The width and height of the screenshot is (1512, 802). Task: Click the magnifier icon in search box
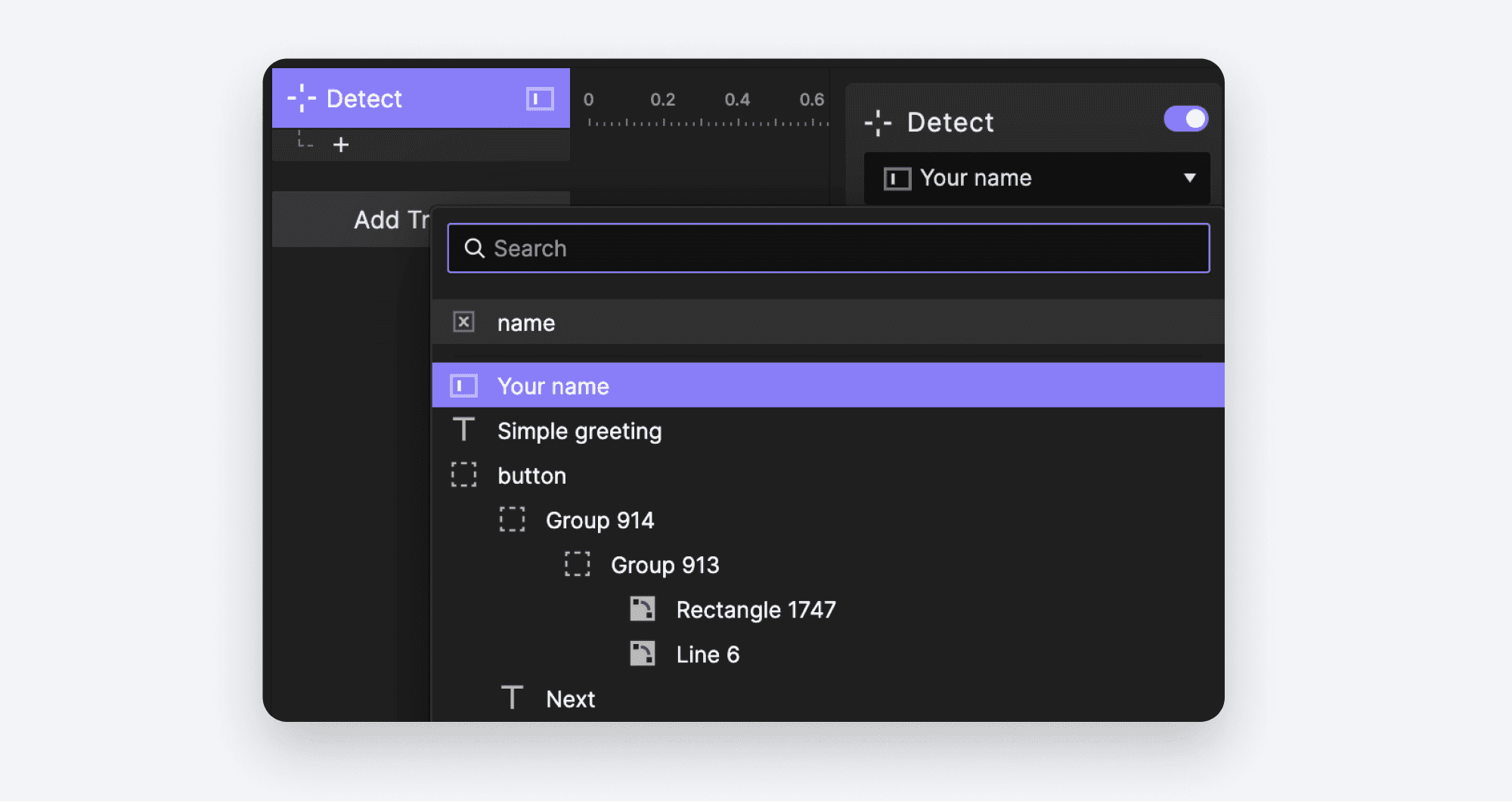474,248
